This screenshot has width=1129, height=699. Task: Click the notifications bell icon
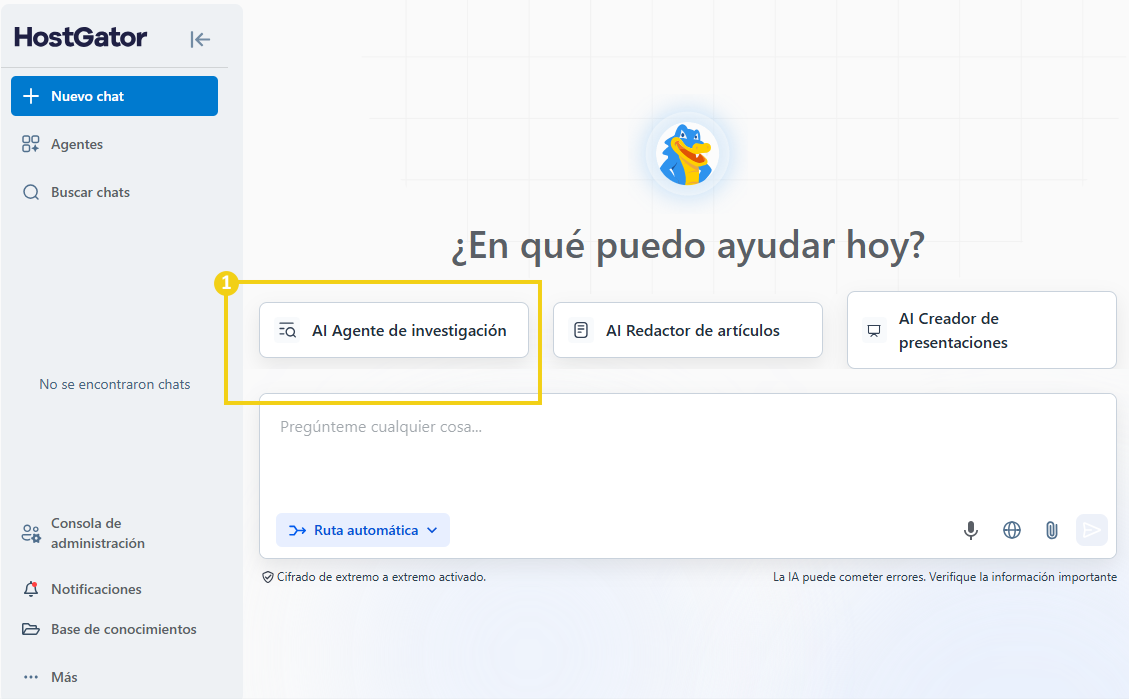coord(31,589)
